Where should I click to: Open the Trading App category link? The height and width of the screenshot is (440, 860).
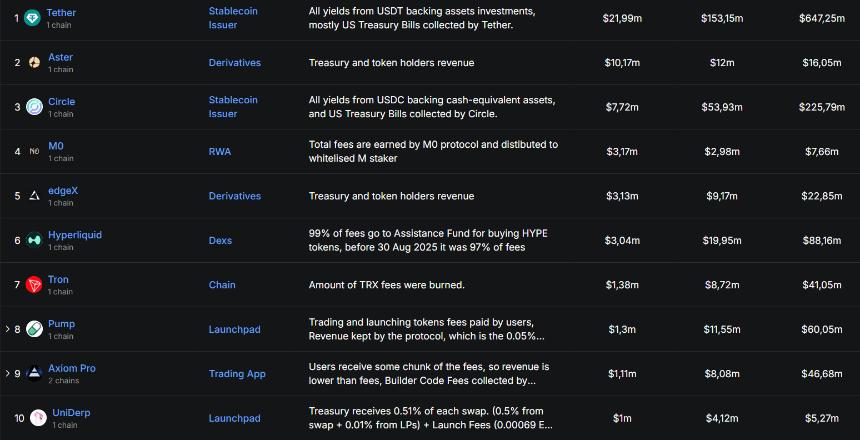[237, 374]
